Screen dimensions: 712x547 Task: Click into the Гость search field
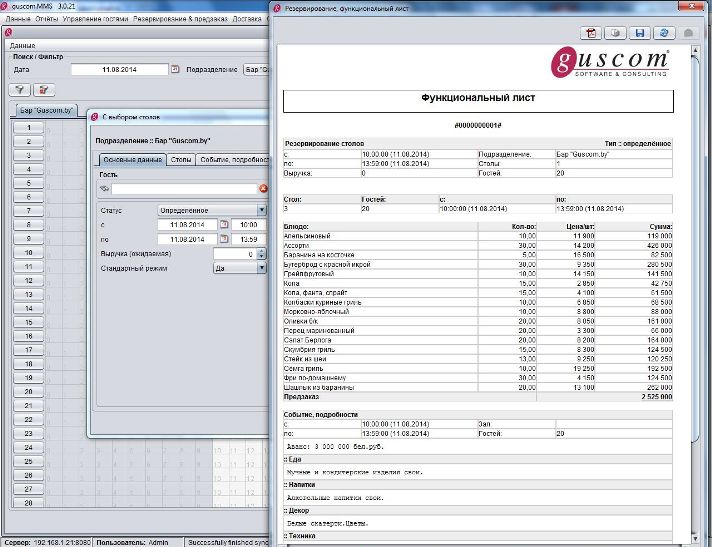click(182, 188)
